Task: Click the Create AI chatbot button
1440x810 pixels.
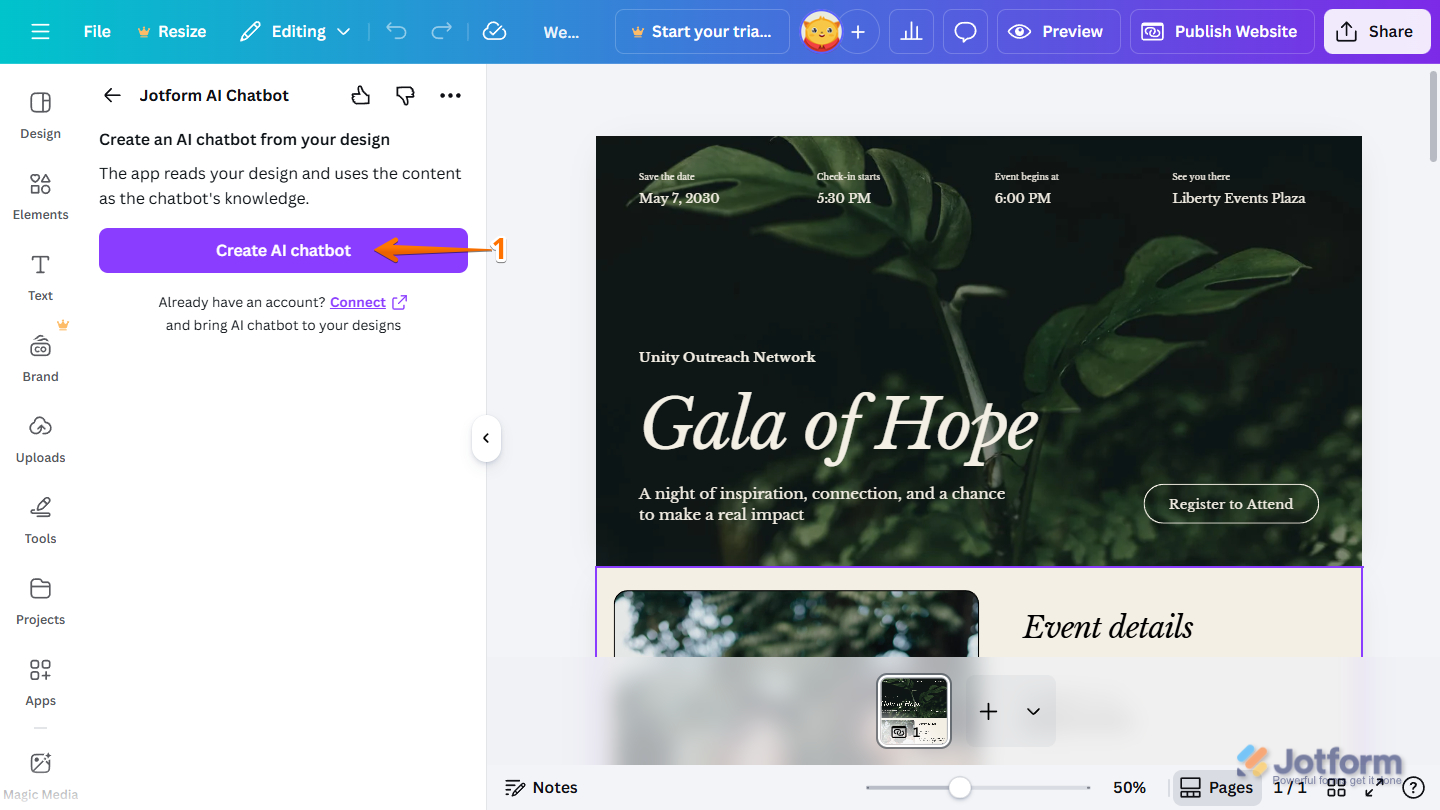Action: (283, 250)
